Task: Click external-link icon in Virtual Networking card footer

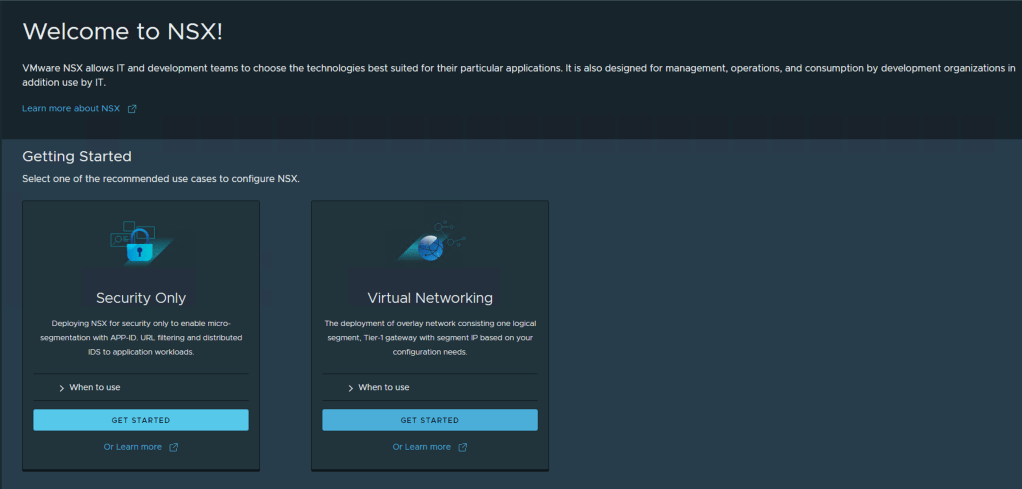Action: [462, 447]
